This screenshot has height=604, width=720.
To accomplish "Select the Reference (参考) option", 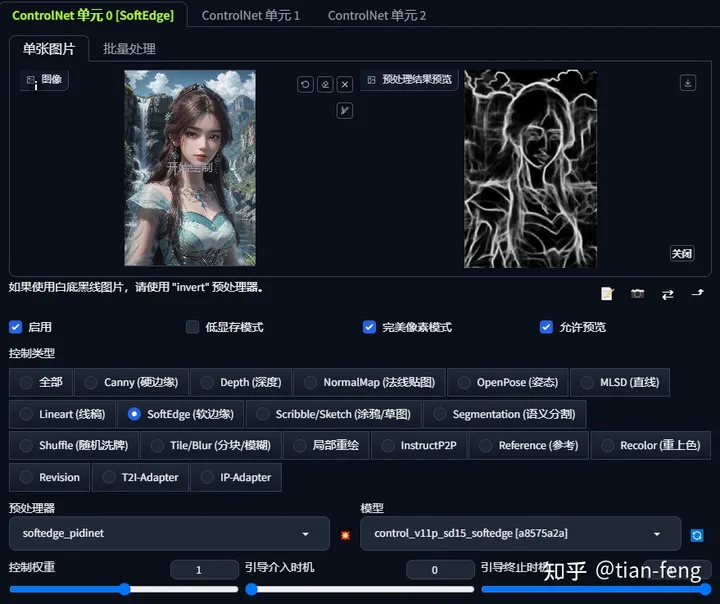I will point(529,446).
